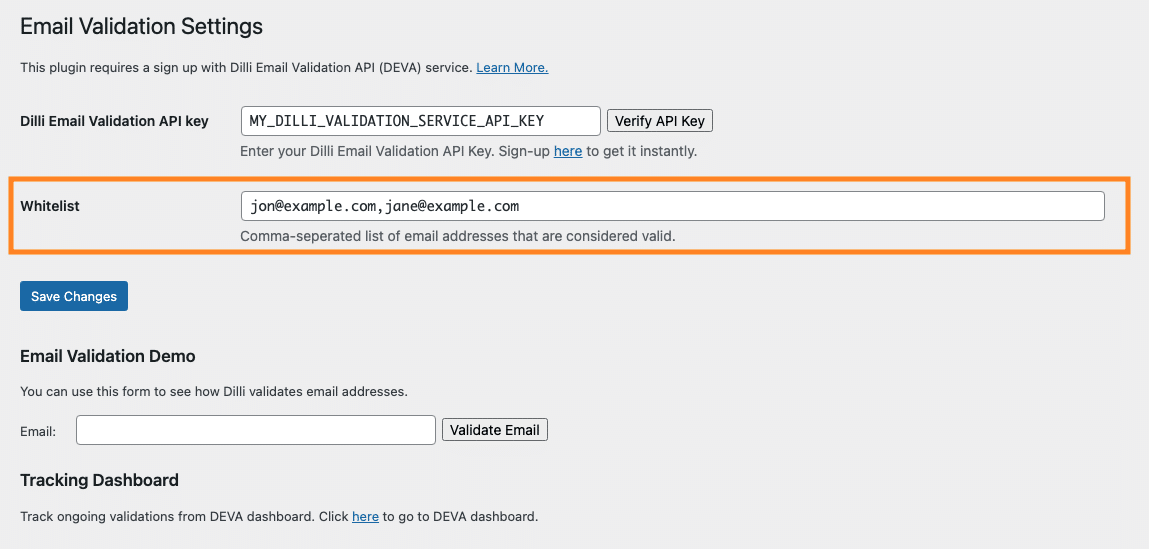Click the Email Validation Settings heading

pos(141,27)
